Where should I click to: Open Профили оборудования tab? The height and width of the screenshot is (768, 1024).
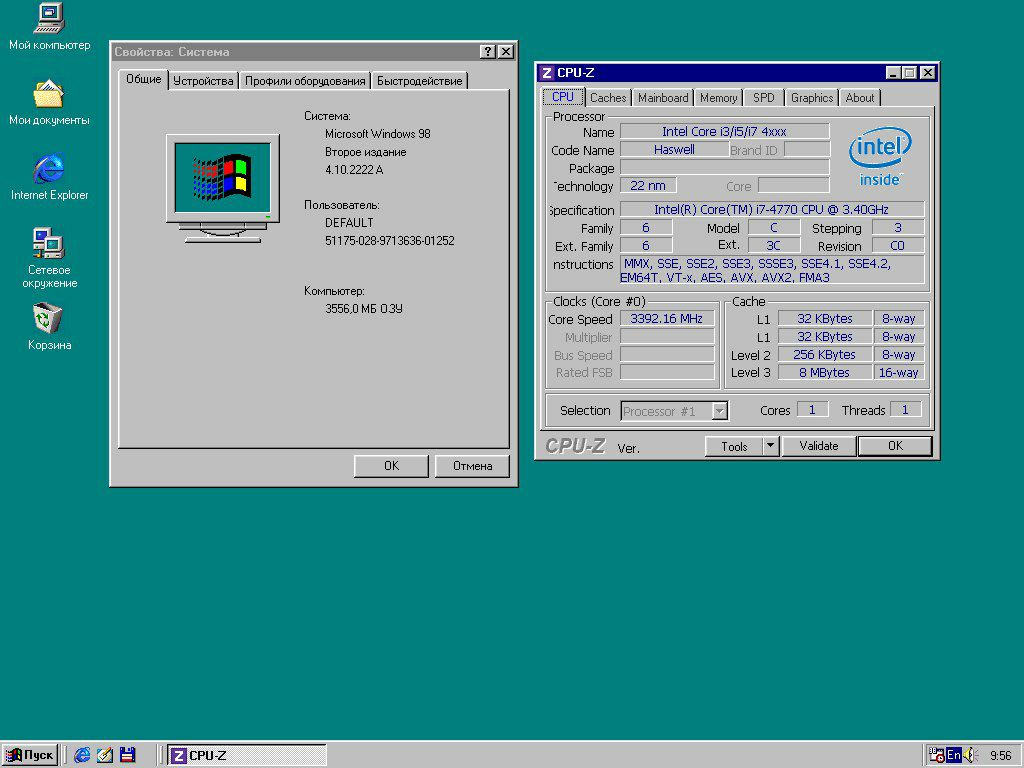tap(305, 81)
